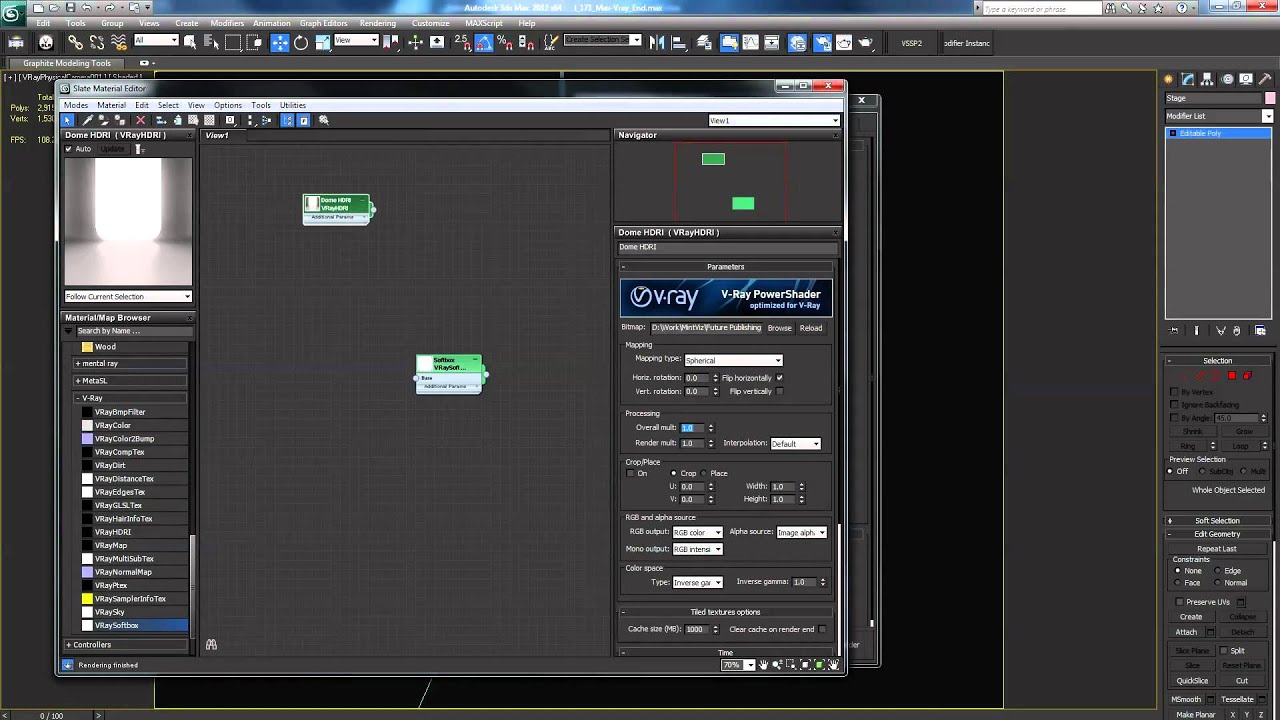This screenshot has width=1280, height=720.
Task: Open the Create panel star icon
Action: tap(1168, 79)
